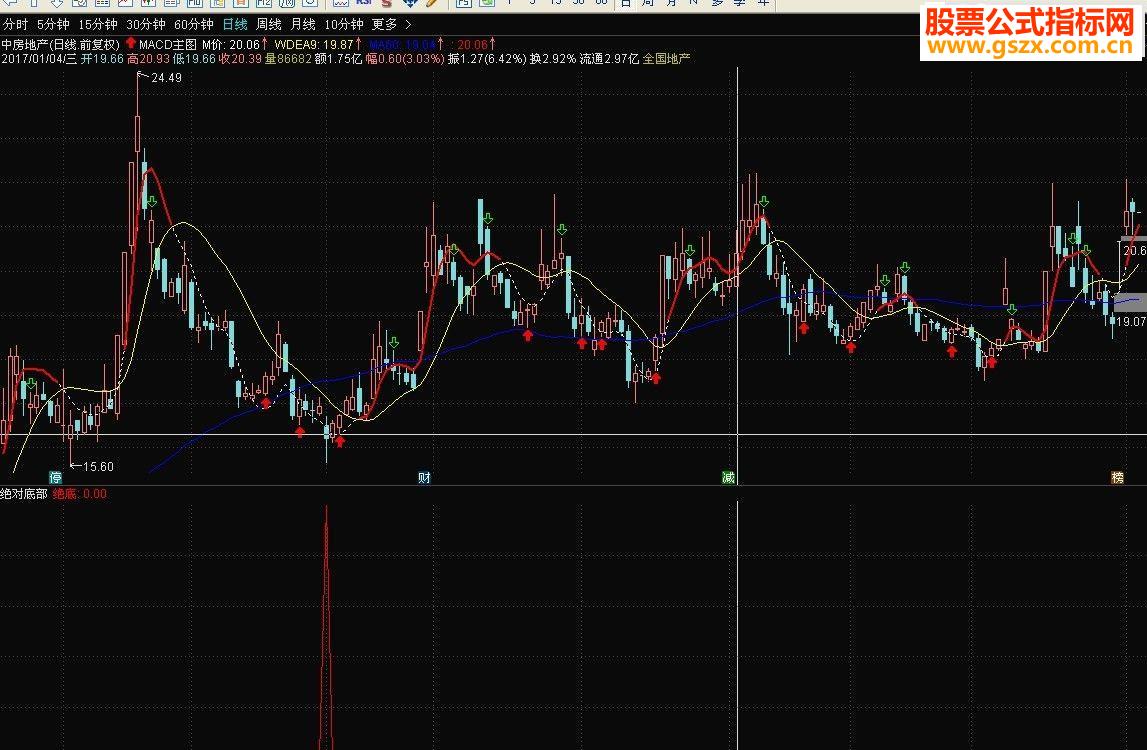This screenshot has width=1147, height=750.
Task: Click the float shares value 流通2.97亿
Action: (x=609, y=59)
